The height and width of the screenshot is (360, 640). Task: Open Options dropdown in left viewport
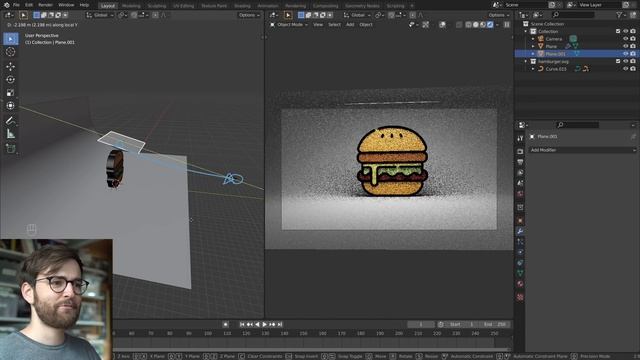point(249,15)
